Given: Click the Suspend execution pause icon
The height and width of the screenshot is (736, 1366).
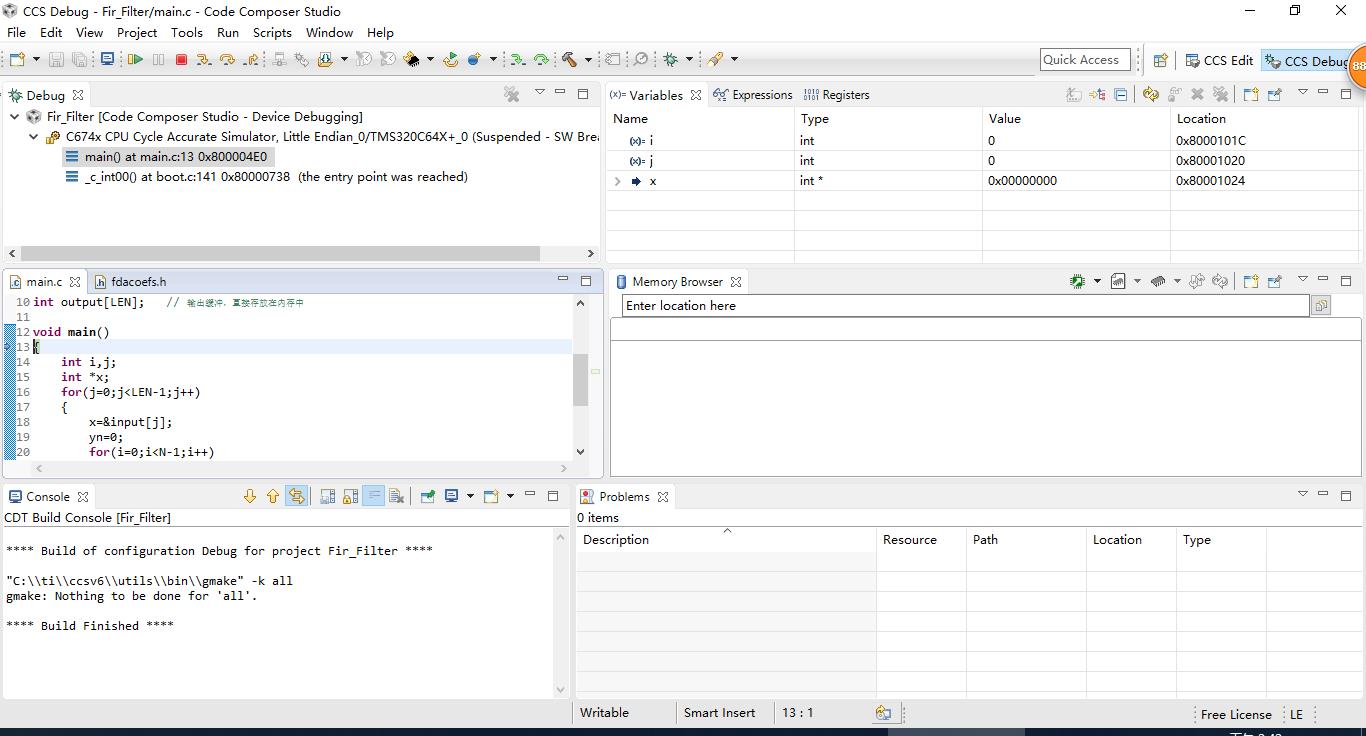Looking at the screenshot, I should click(157, 60).
